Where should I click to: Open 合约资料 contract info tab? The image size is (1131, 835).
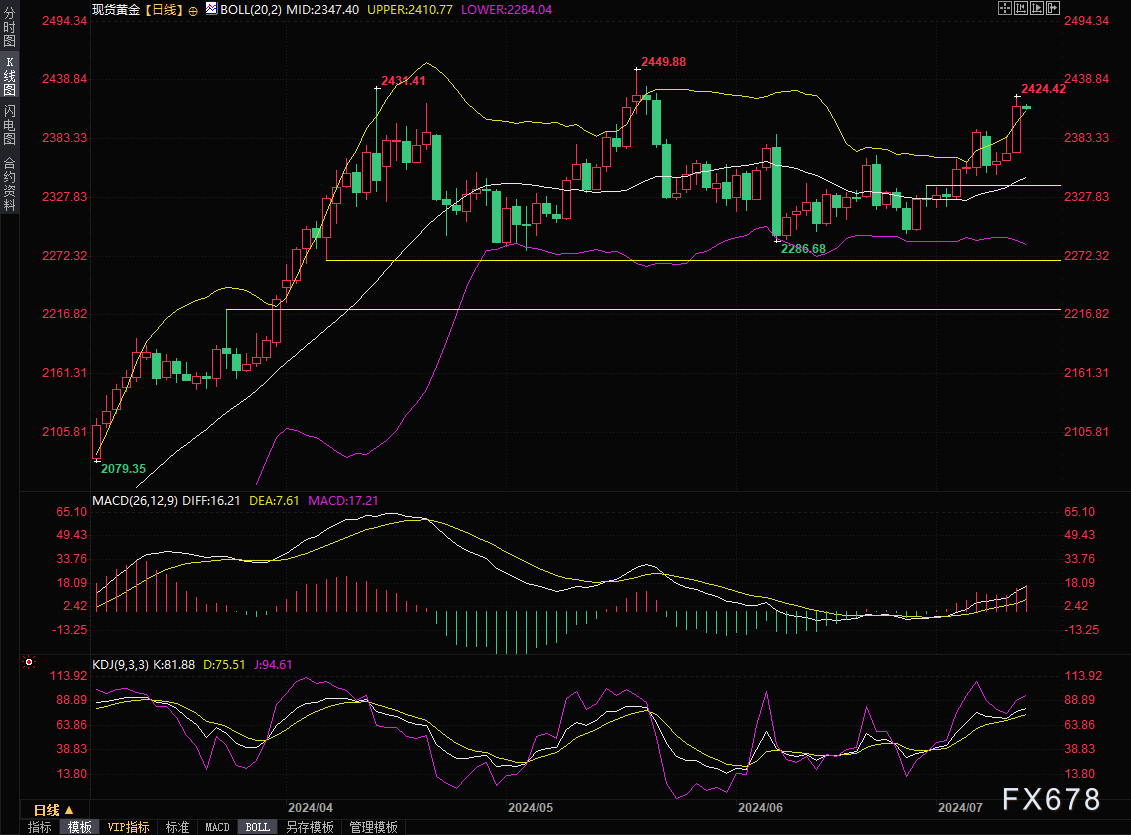click(x=9, y=183)
